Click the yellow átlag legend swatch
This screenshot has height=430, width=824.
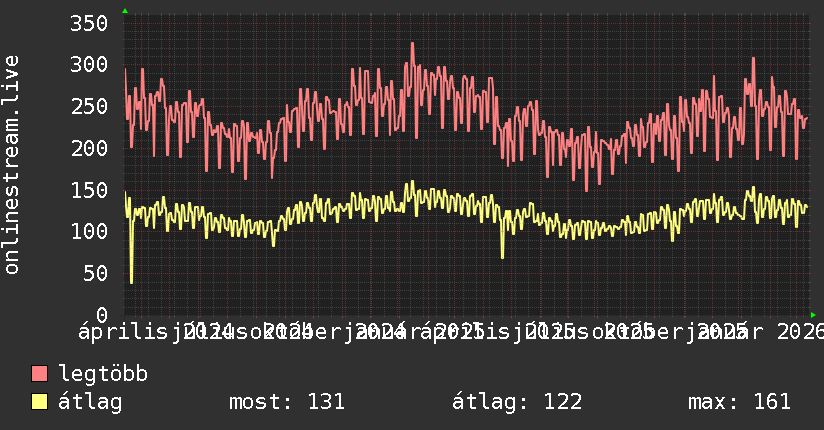[39, 402]
